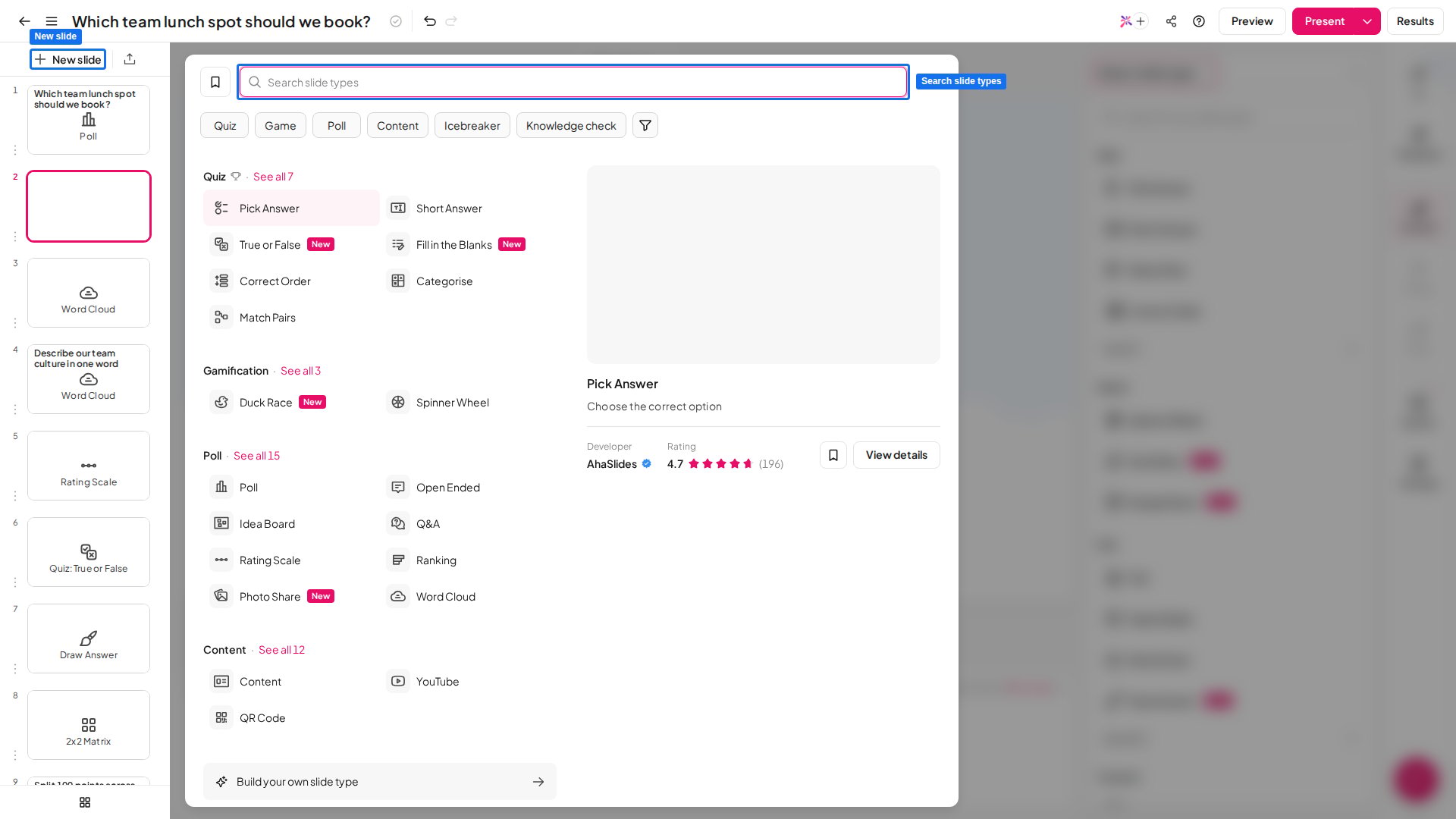Open the filter funnel icon
The height and width of the screenshot is (819, 1456).
tap(645, 126)
